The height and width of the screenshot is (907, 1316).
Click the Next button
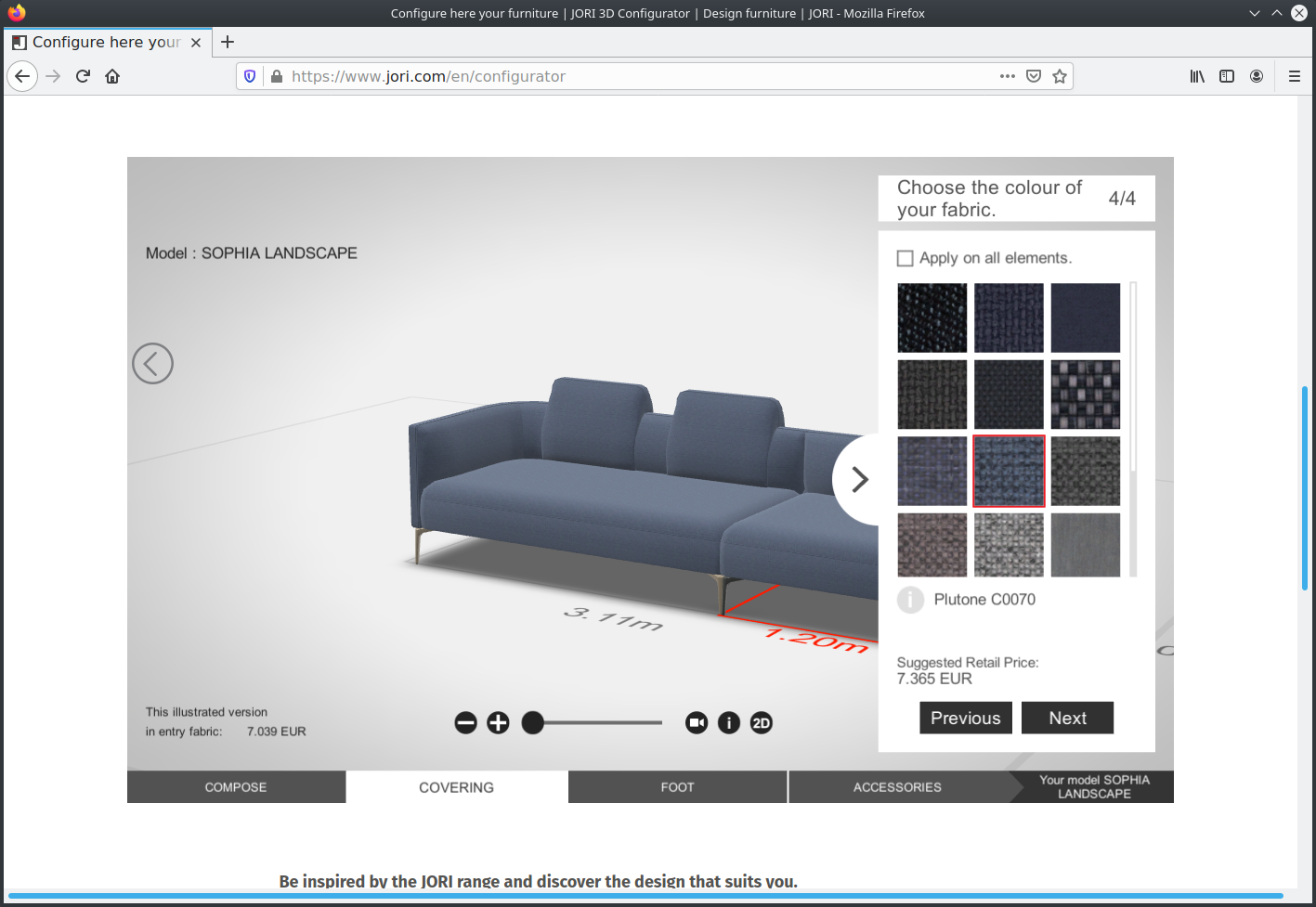[1067, 718]
